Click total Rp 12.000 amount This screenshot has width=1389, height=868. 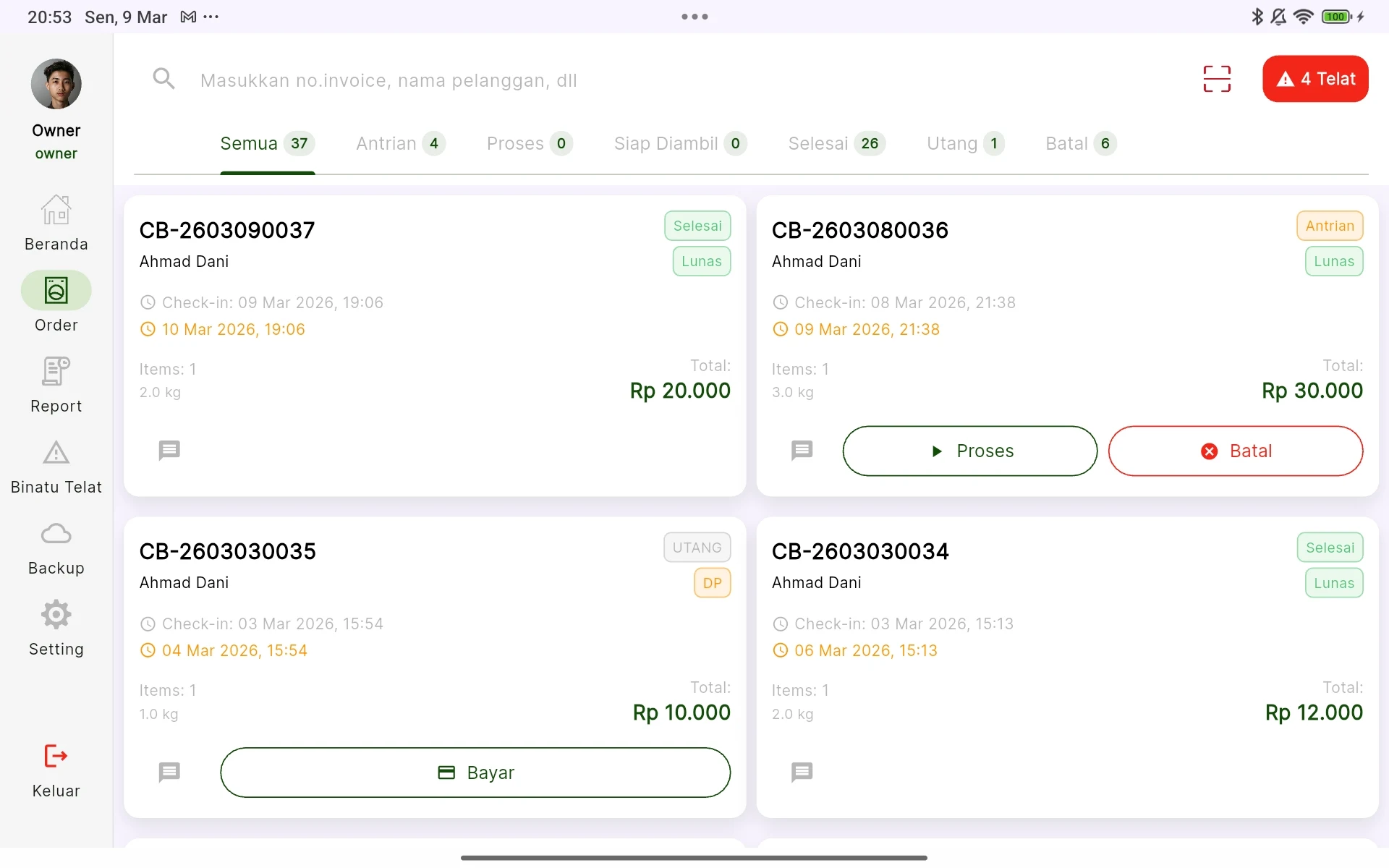(x=1314, y=712)
